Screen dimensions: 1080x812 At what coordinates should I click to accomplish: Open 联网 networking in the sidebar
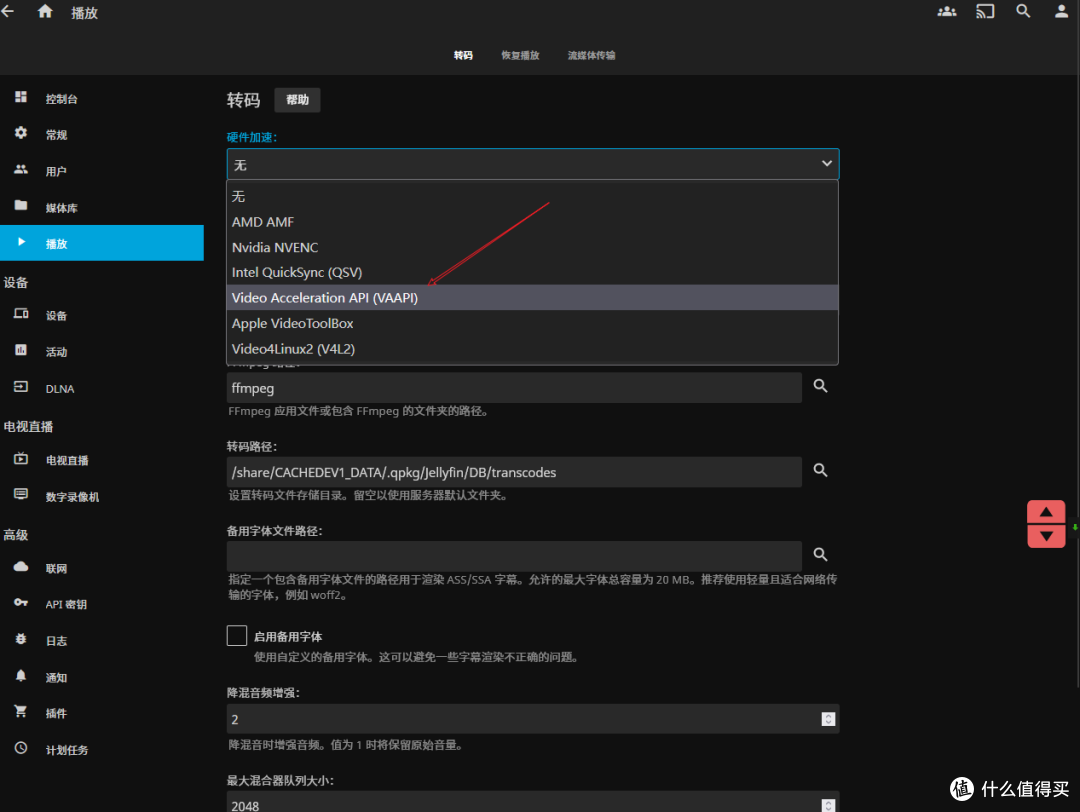coord(102,568)
